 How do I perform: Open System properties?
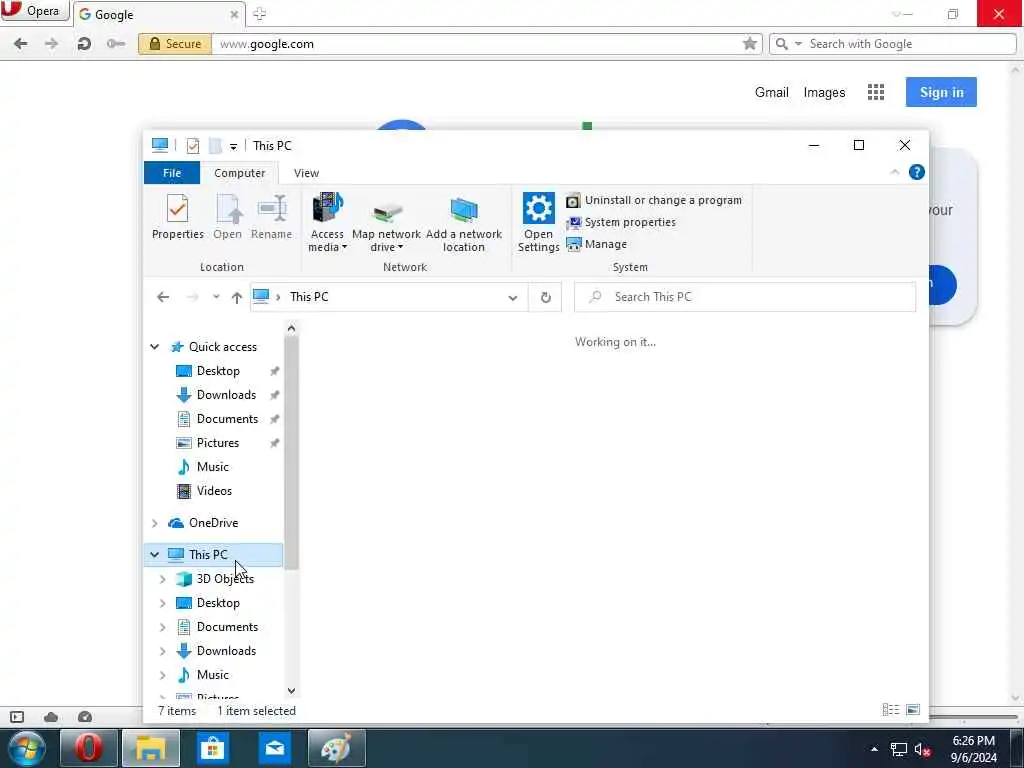(x=621, y=222)
